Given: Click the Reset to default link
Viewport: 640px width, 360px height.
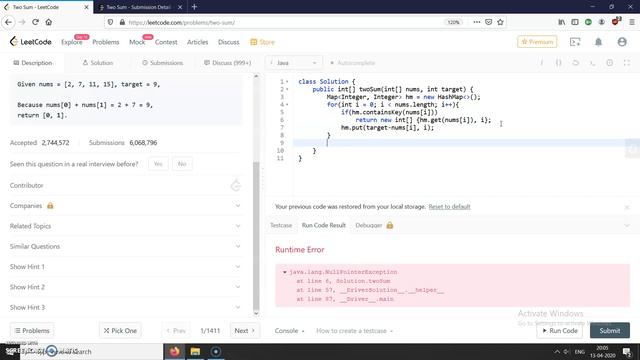Looking at the screenshot, I should point(449,207).
